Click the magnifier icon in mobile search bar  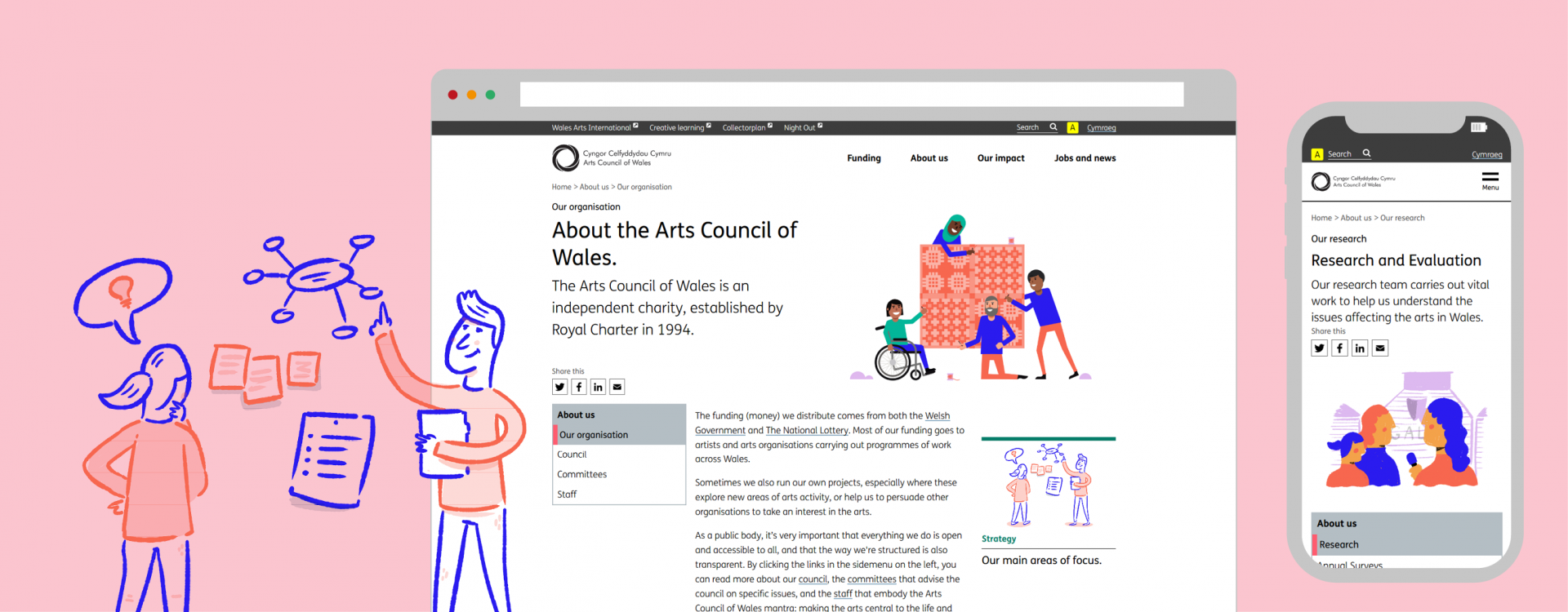click(x=1366, y=153)
